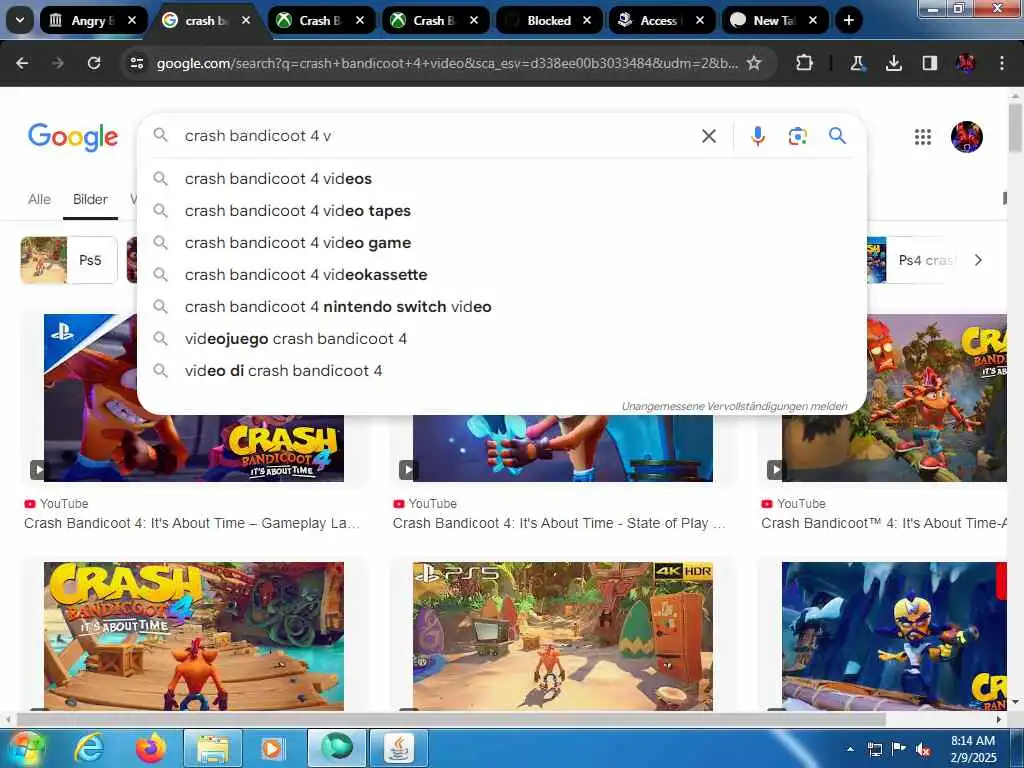Bookmark this page with the star icon

click(x=754, y=63)
